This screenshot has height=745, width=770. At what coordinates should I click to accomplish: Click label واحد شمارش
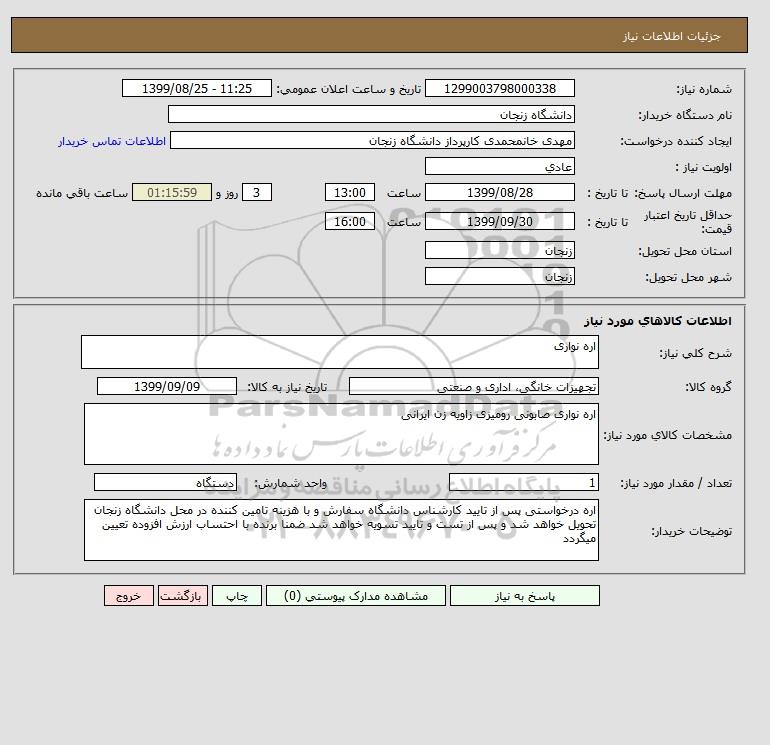point(290,484)
